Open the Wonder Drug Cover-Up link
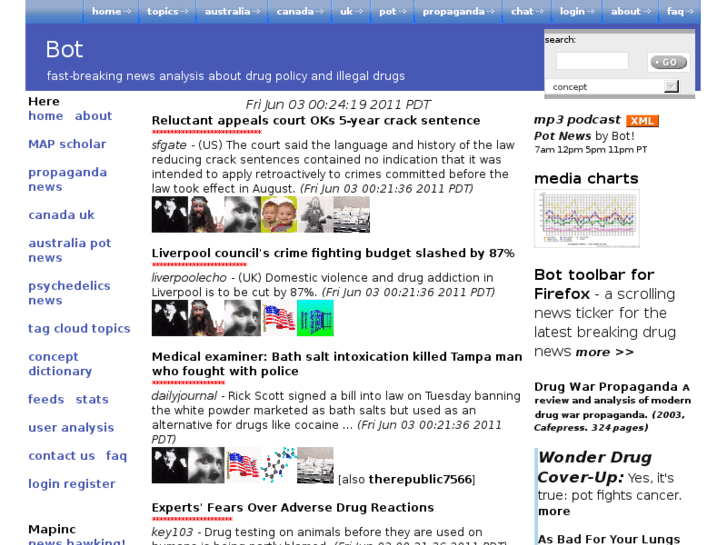Viewport: 727px width, 545px height. tap(595, 467)
